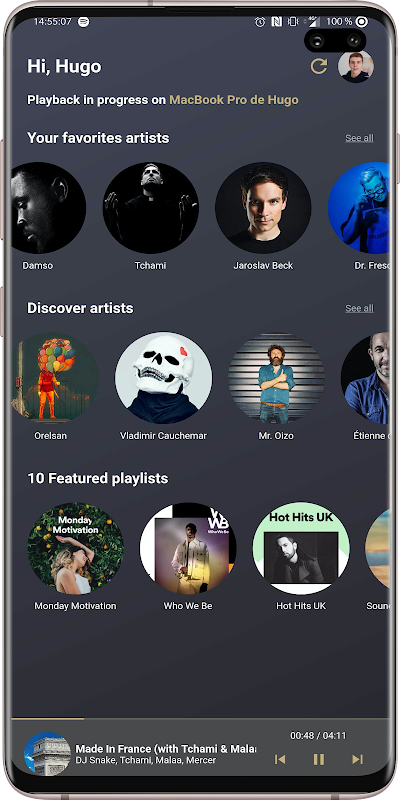Image resolution: width=400 pixels, height=800 pixels.
Task: Select the Mr. Oizo artist
Action: pos(276,378)
